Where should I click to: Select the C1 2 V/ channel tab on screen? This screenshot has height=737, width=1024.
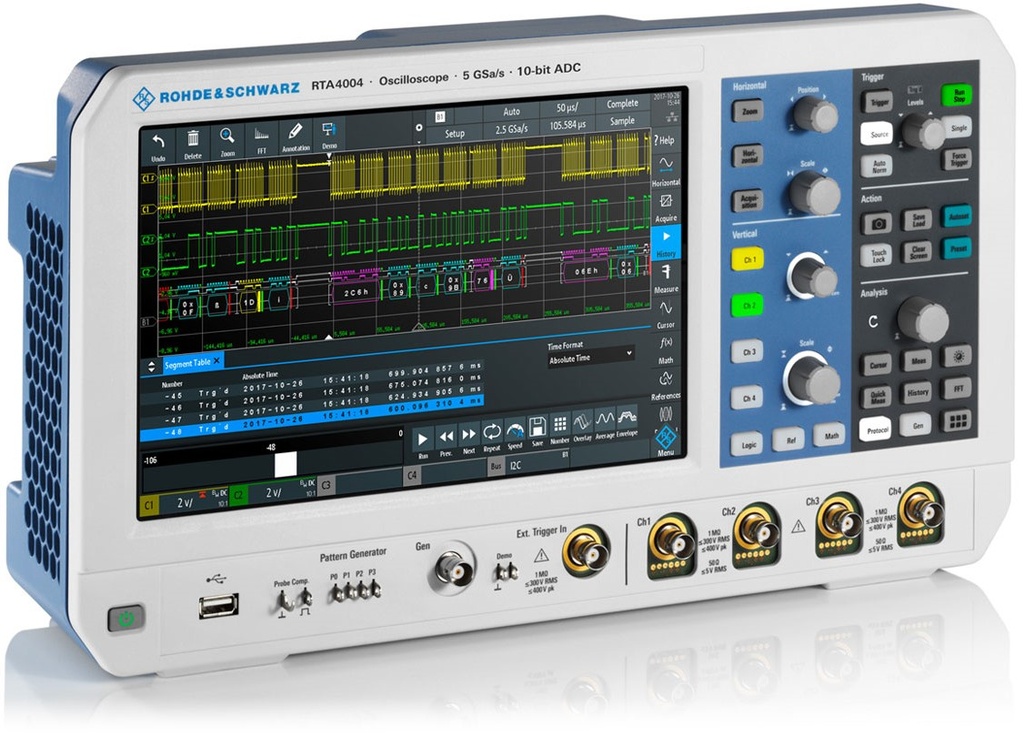(185, 503)
